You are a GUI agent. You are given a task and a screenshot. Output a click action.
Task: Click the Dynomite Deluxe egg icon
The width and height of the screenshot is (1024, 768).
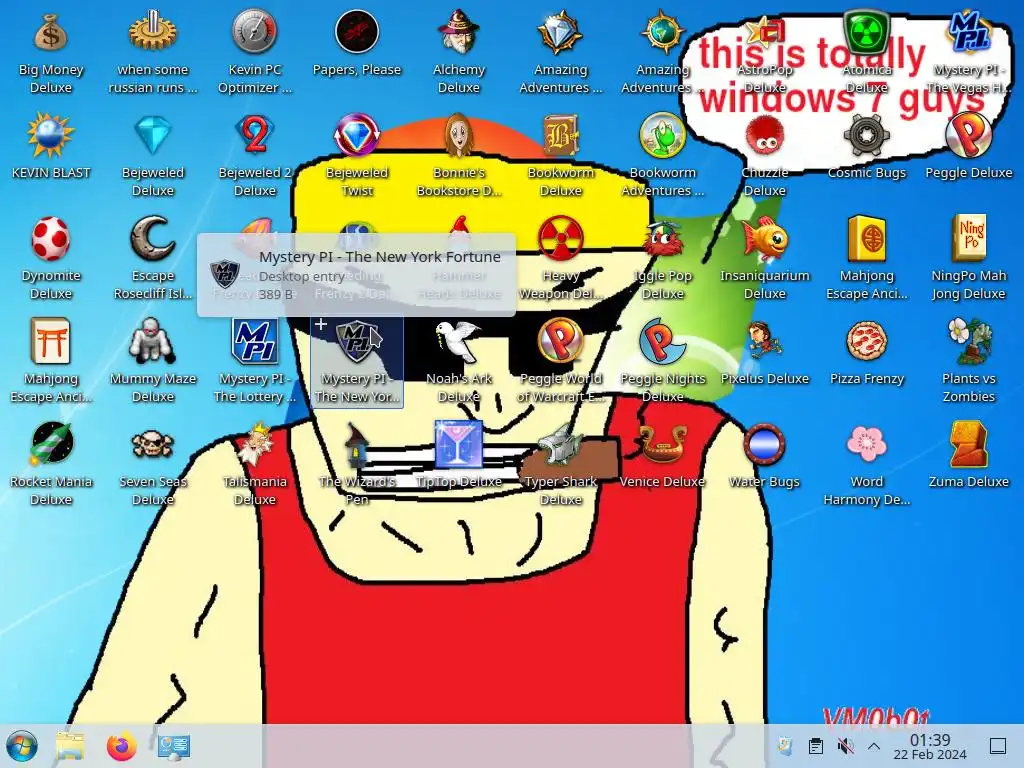click(x=51, y=238)
